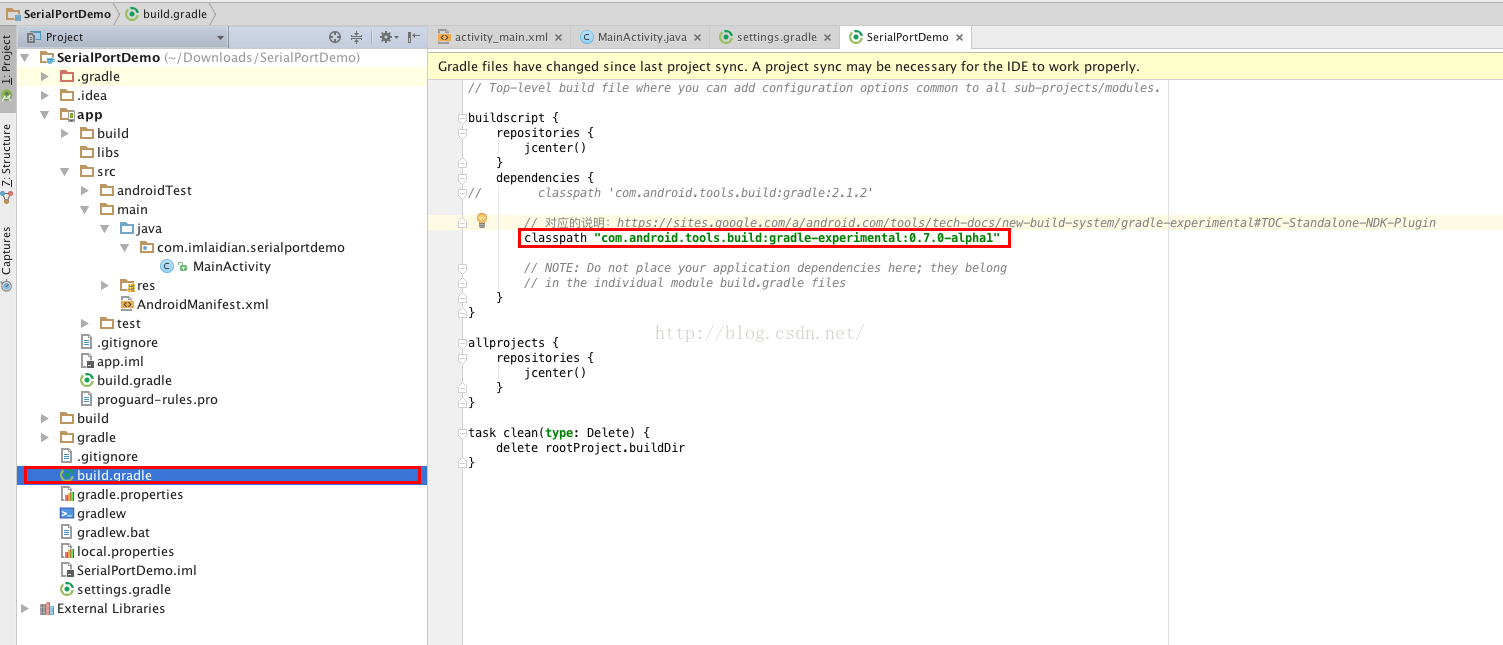Switch to the MainActivity.java tab
This screenshot has width=1503, height=645.
point(641,37)
